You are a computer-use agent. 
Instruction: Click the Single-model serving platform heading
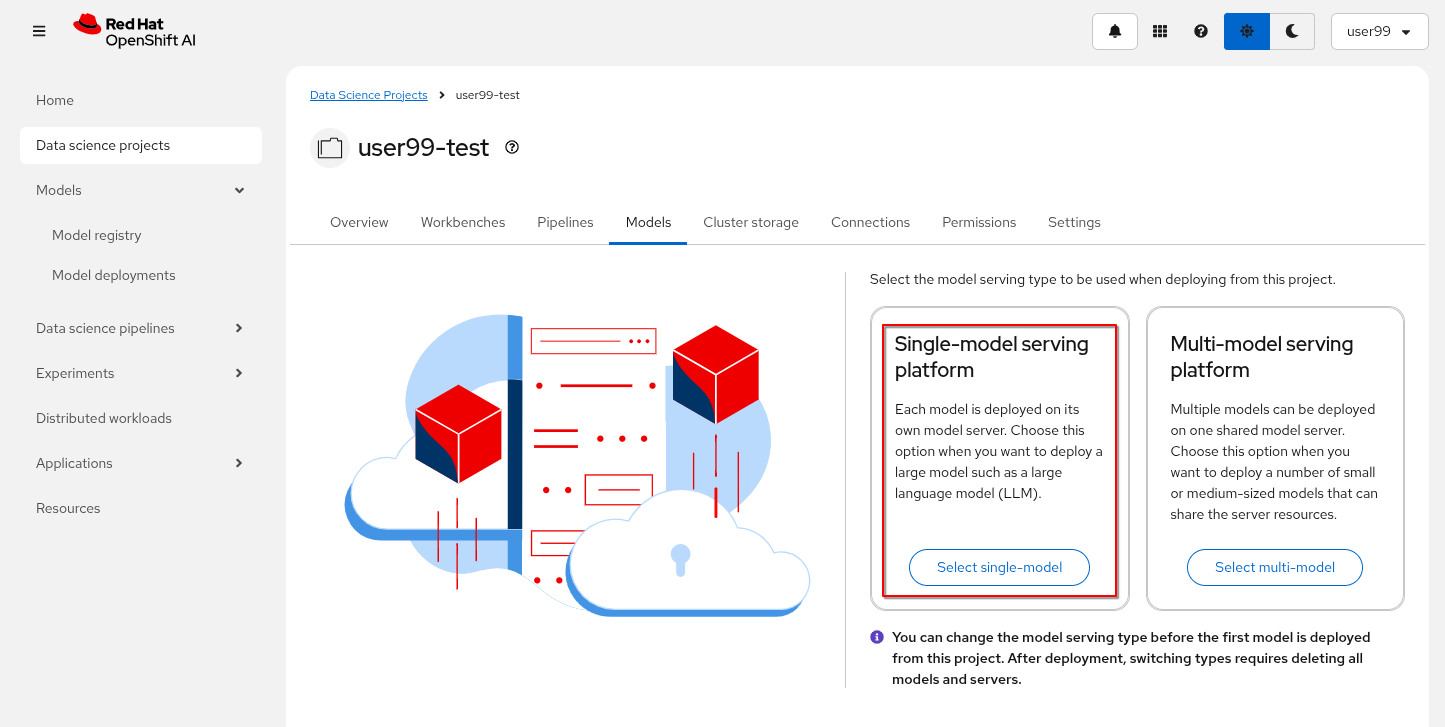tap(991, 357)
